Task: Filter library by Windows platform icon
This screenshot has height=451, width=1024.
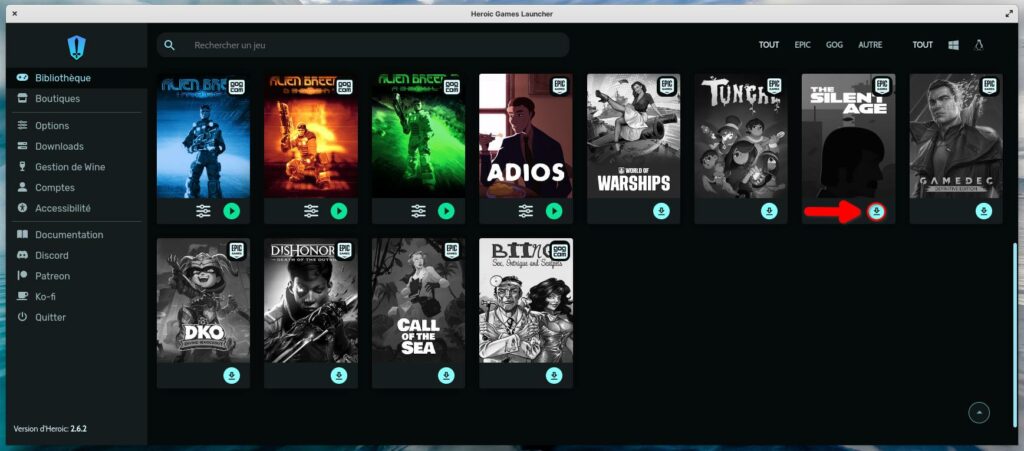Action: pyautogui.click(x=953, y=45)
